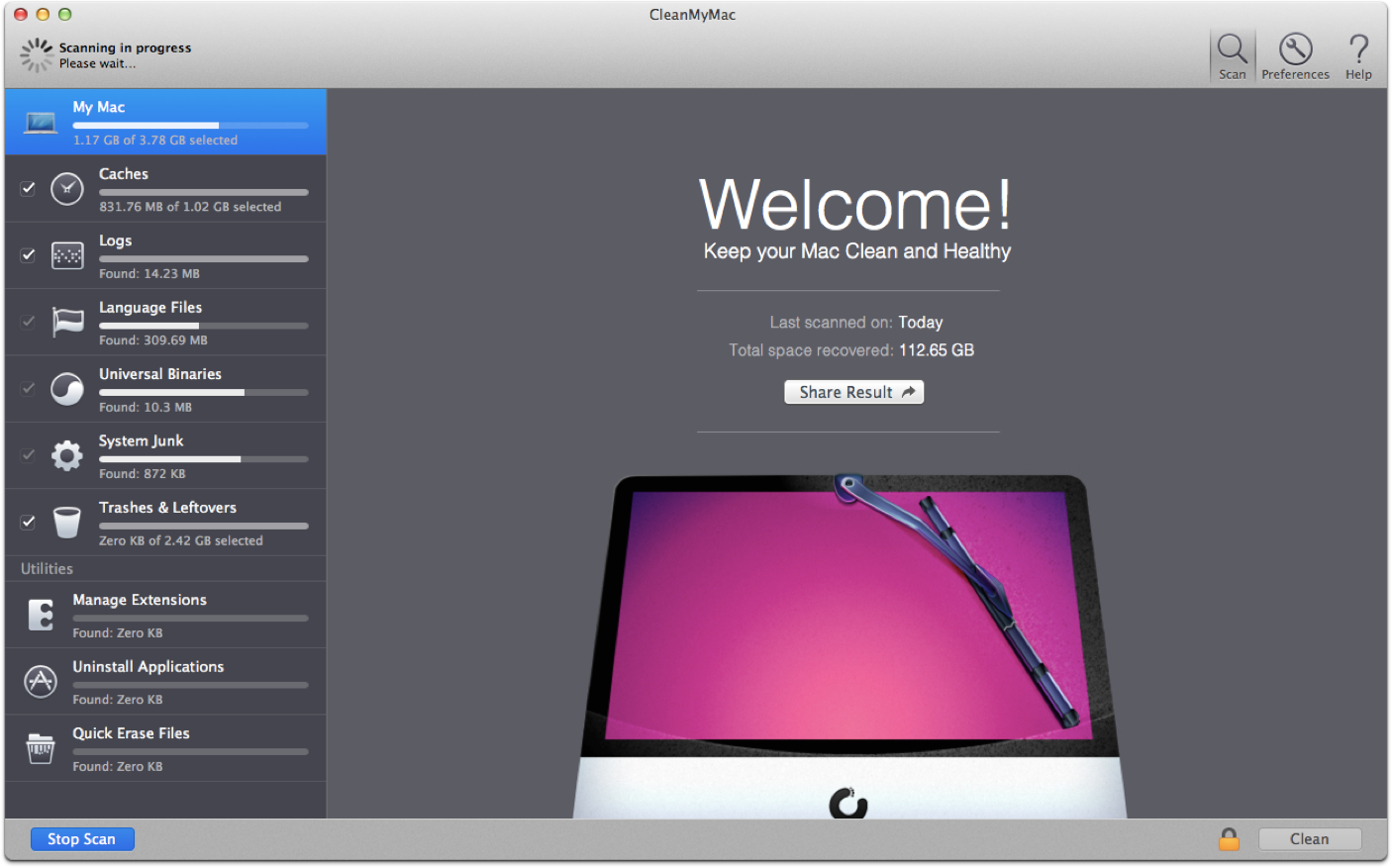The width and height of the screenshot is (1392, 868).
Task: Click the System Junk progress bar
Action: click(204, 459)
